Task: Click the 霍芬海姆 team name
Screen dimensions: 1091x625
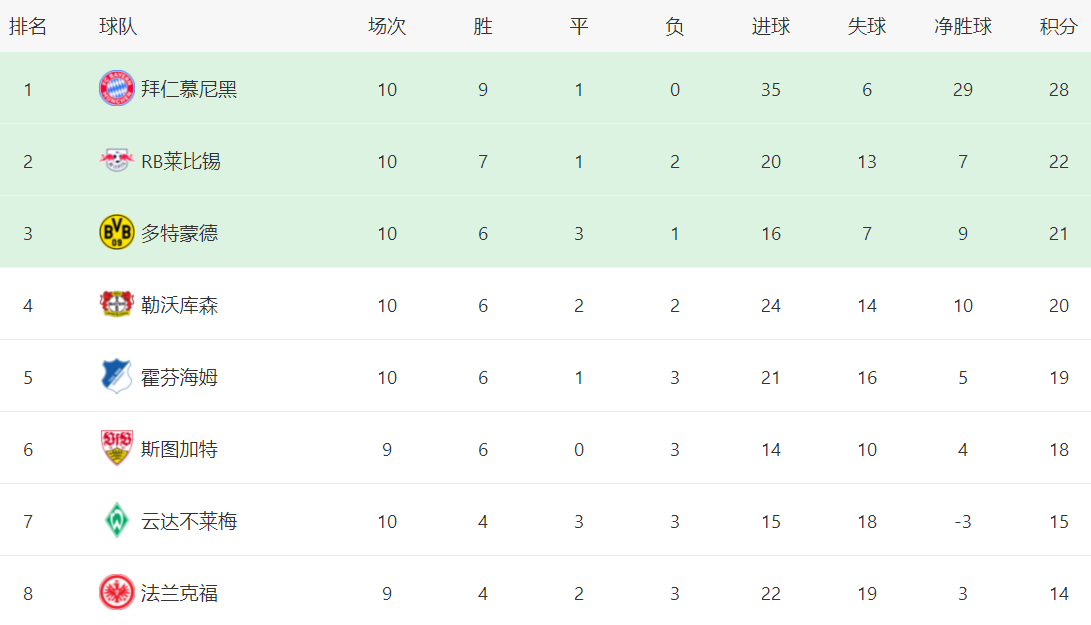Action: [179, 377]
